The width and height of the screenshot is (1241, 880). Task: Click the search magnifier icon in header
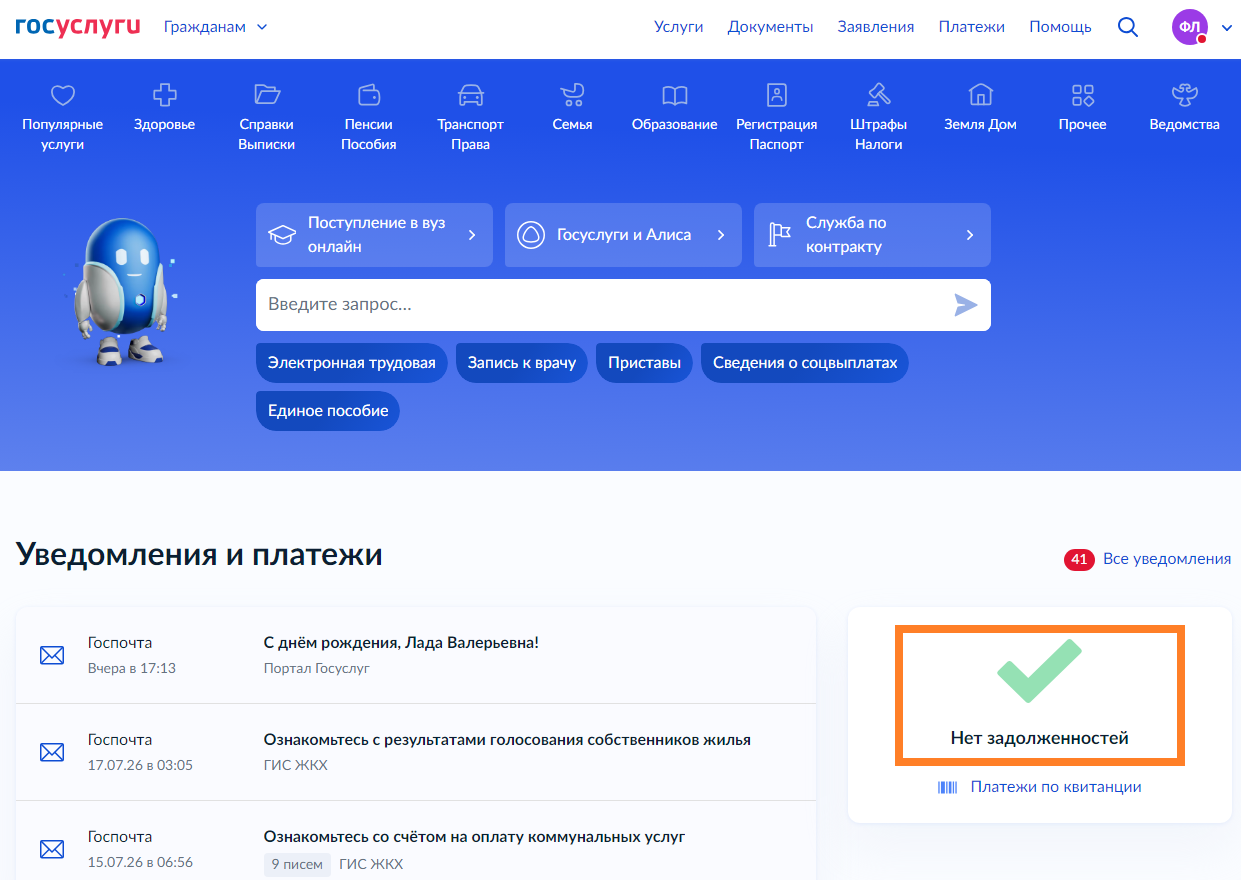pyautogui.click(x=1128, y=27)
